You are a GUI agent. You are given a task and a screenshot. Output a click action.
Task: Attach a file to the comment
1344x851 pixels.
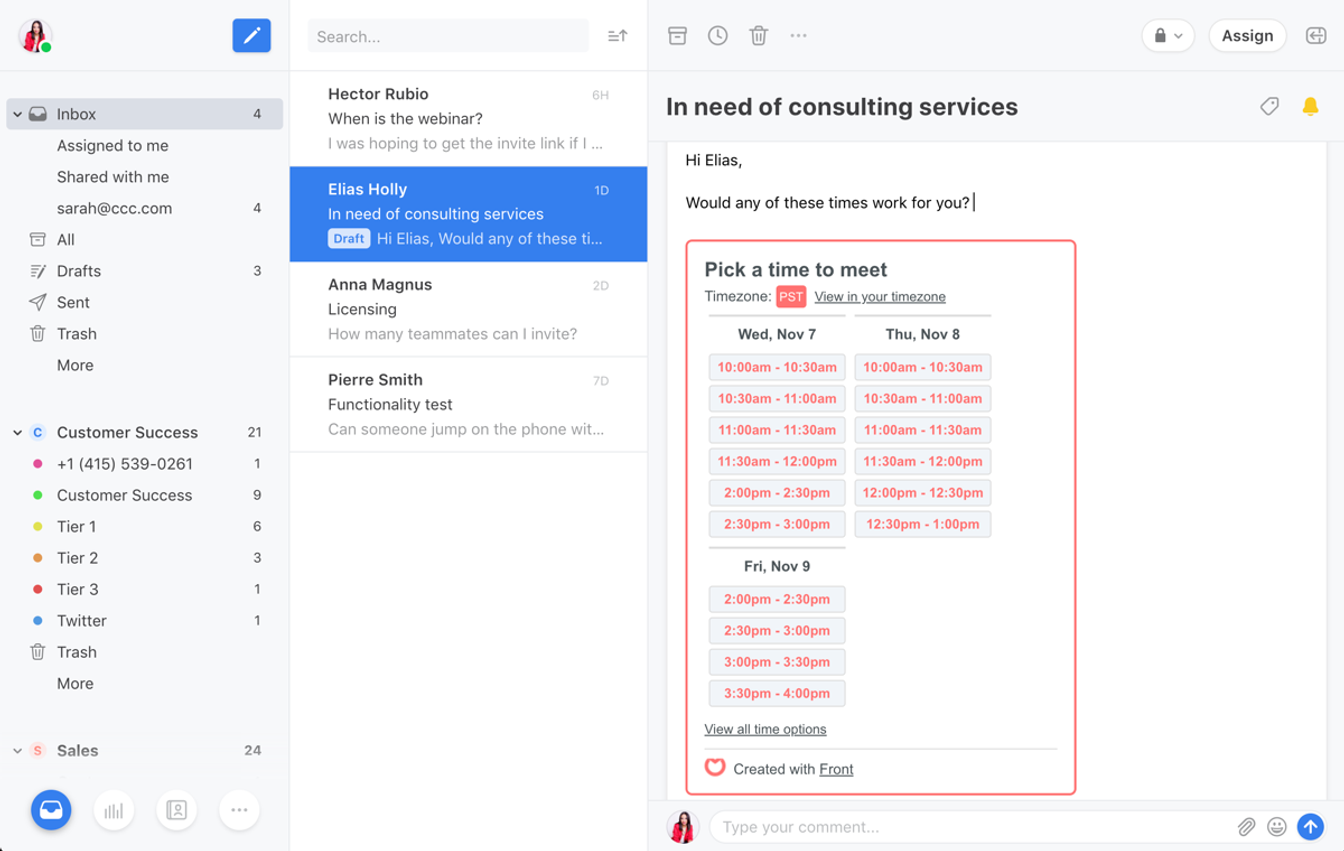click(1246, 827)
